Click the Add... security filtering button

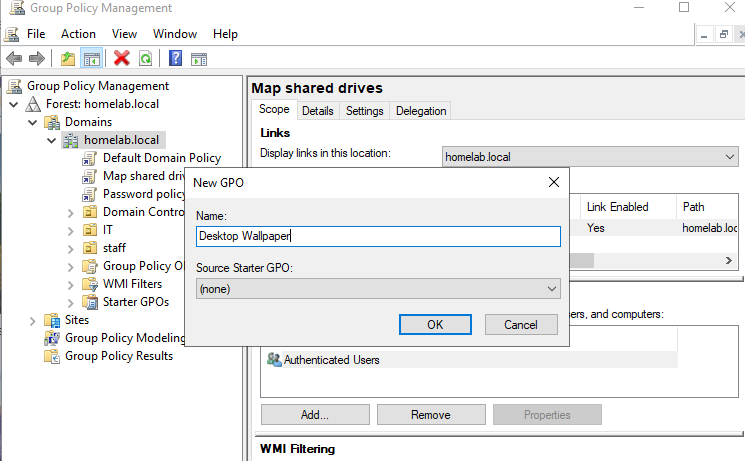point(315,415)
